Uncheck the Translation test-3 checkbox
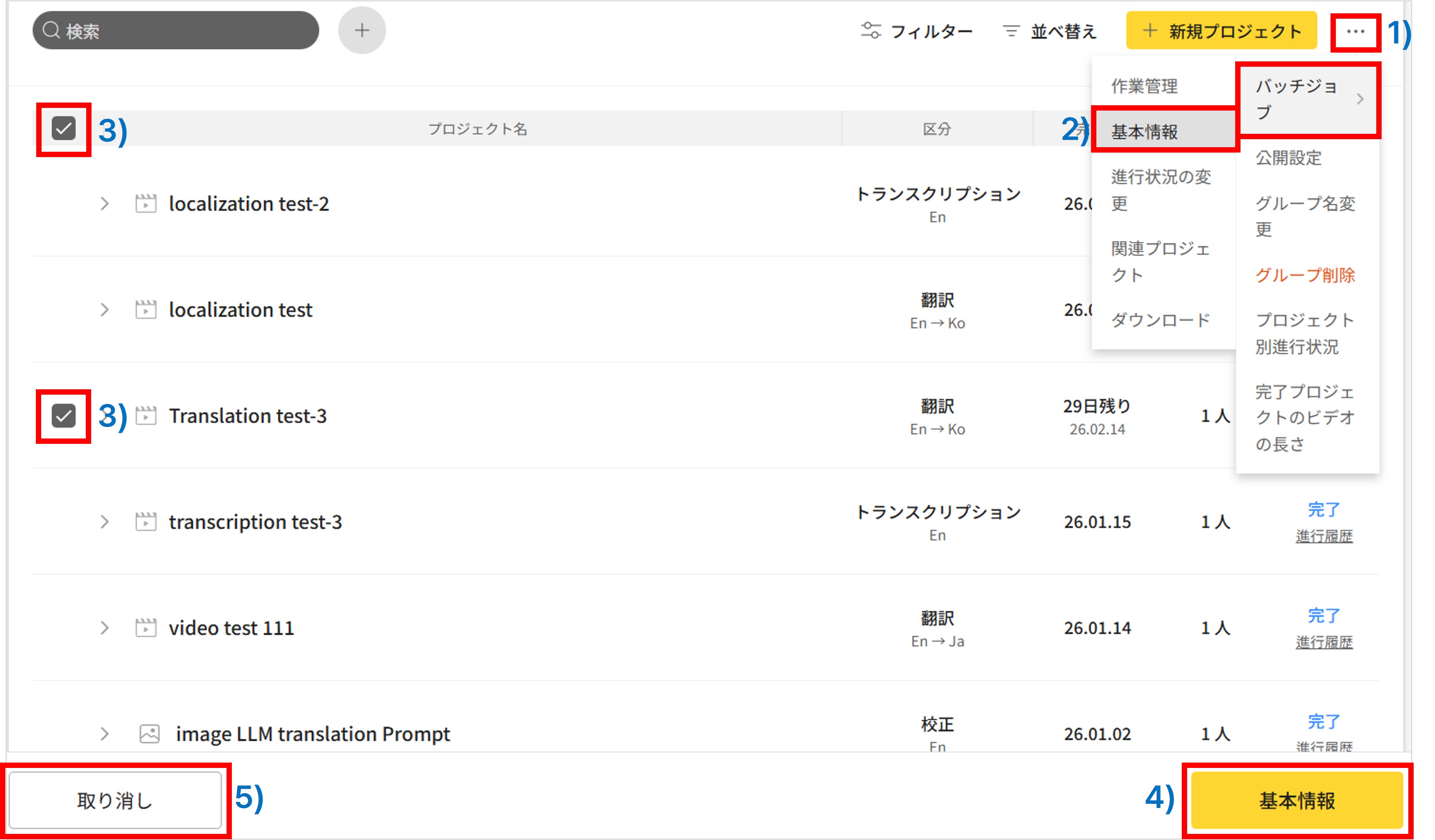This screenshot has height=840, width=1435. click(63, 416)
